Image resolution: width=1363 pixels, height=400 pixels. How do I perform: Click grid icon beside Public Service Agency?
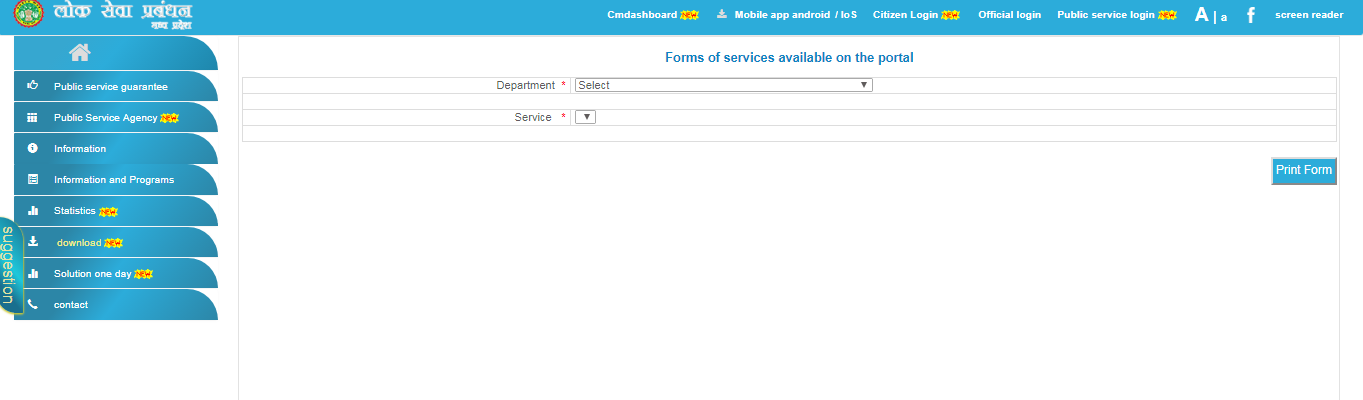[x=33, y=117]
